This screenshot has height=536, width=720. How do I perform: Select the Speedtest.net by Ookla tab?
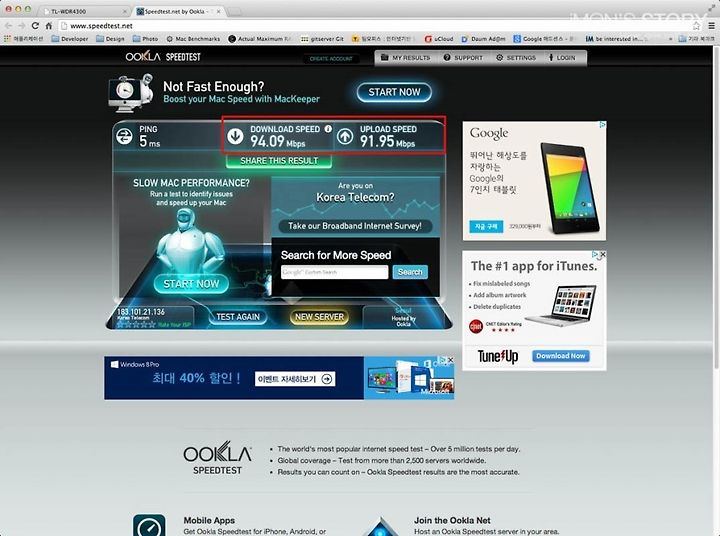(x=179, y=11)
